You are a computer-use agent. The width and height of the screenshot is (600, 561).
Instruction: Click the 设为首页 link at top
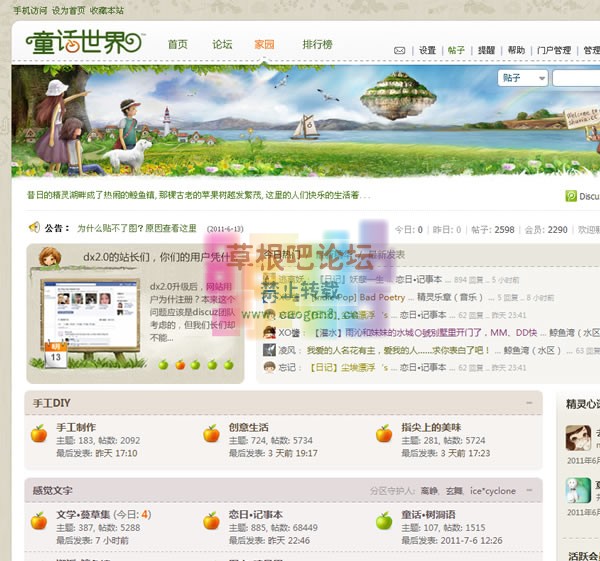[x=69, y=10]
